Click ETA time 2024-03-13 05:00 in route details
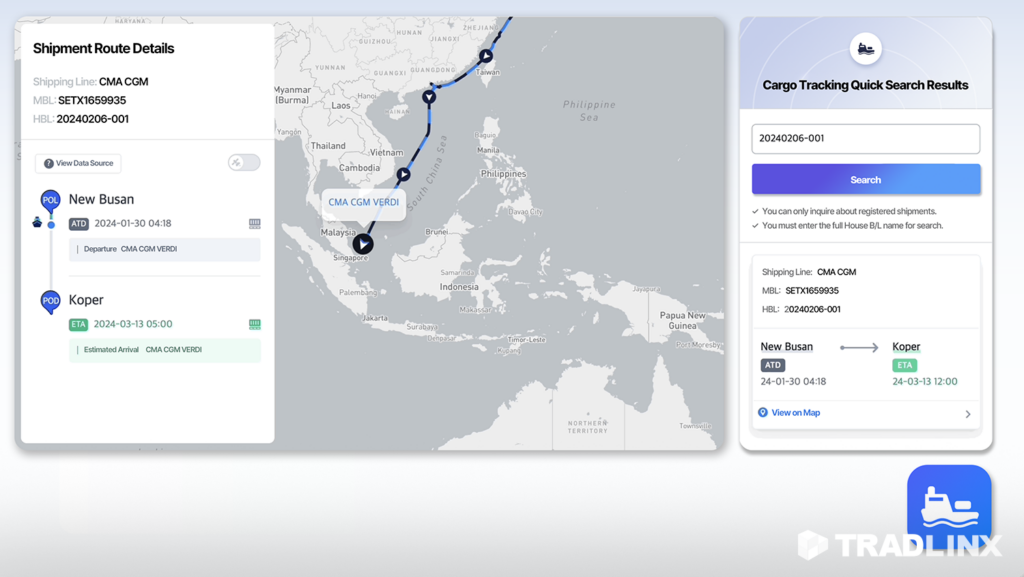The height and width of the screenshot is (577, 1024). pos(133,324)
